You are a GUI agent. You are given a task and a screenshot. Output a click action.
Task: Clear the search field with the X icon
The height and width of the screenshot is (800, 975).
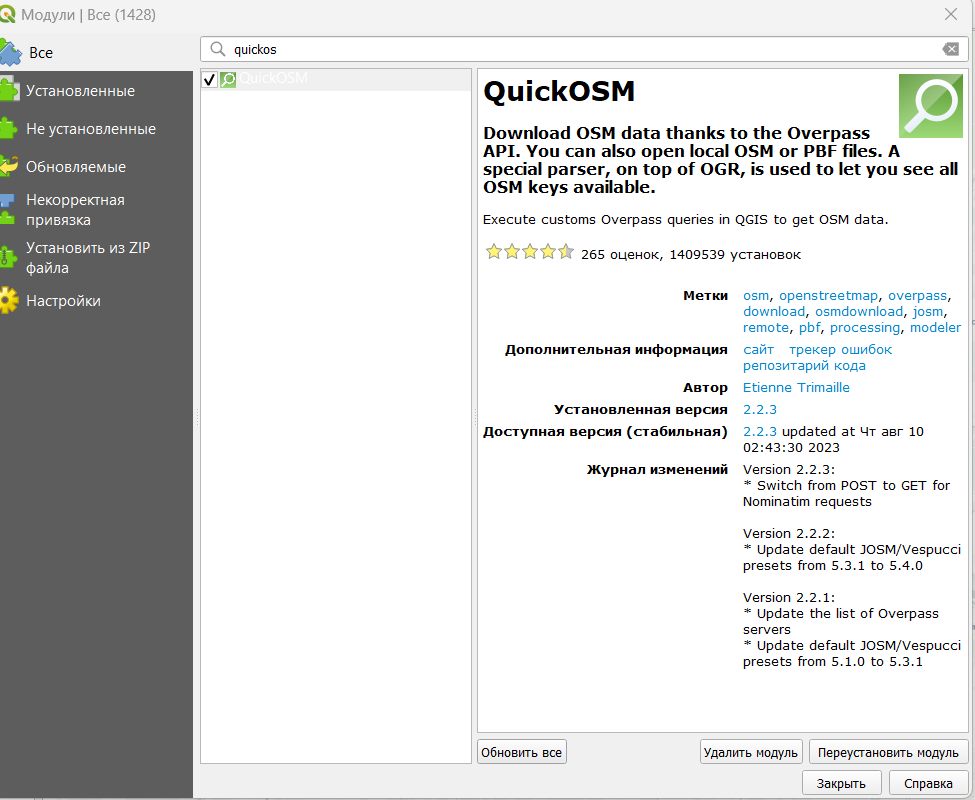tap(951, 49)
